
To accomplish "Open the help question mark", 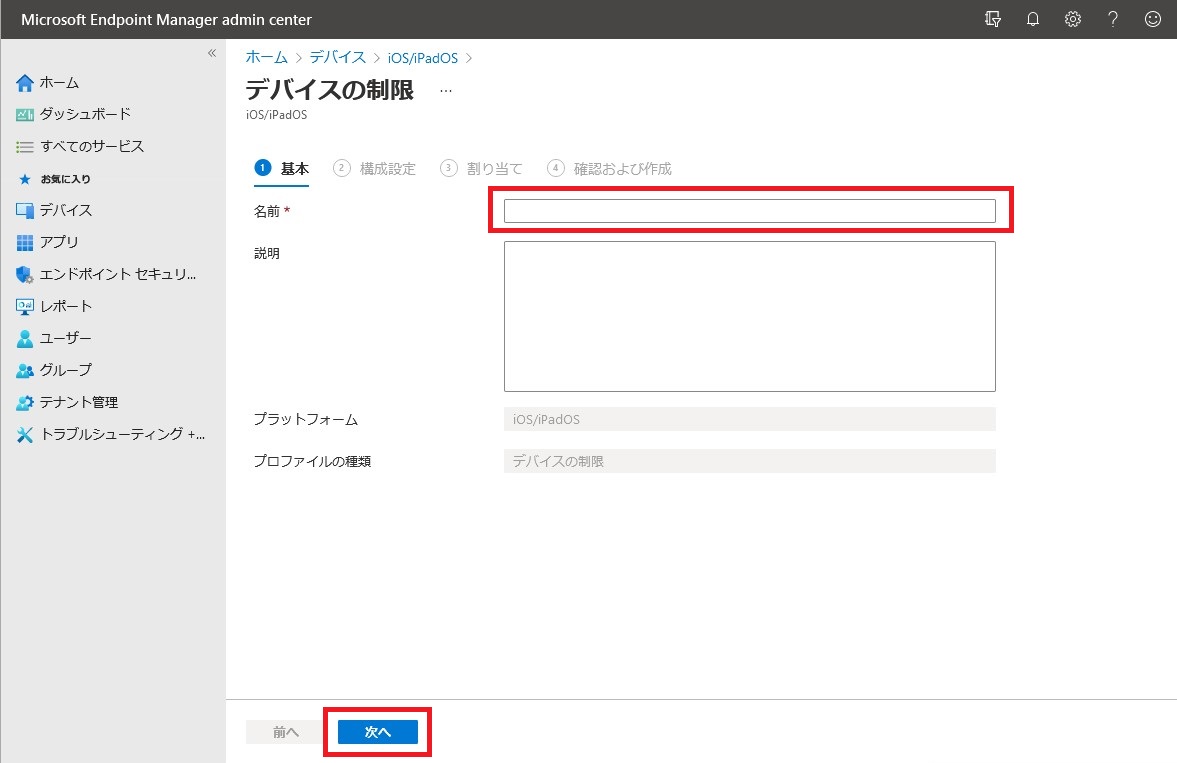I will click(x=1112, y=20).
